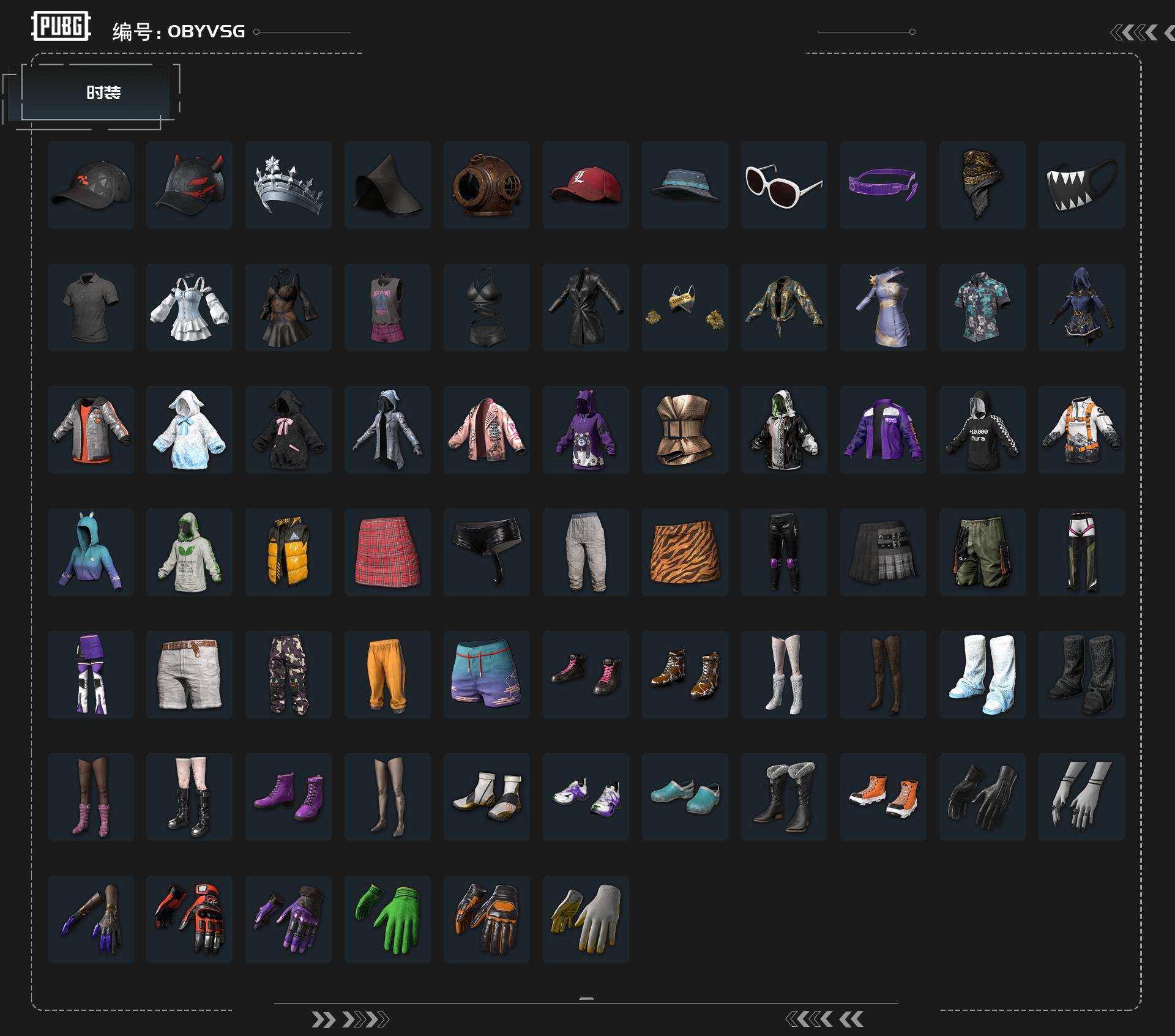The height and width of the screenshot is (1036, 1175).
Task: Select the green cargo shorts
Action: pyautogui.click(x=982, y=552)
